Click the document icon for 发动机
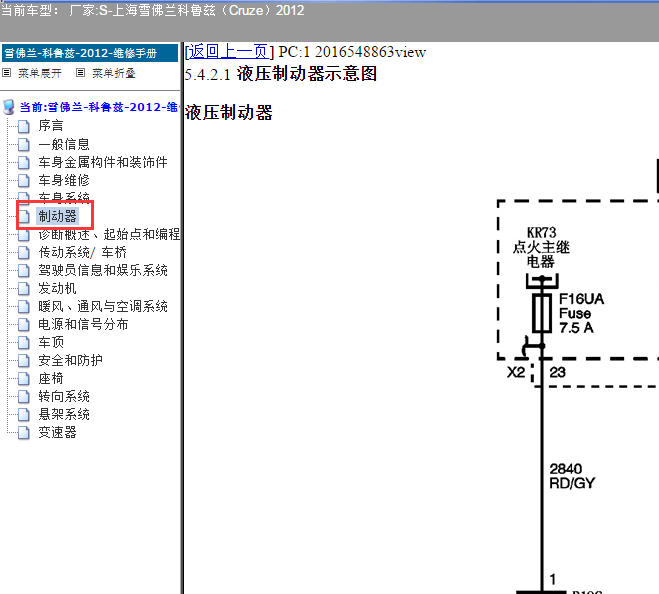The image size is (659, 594). pos(24,288)
